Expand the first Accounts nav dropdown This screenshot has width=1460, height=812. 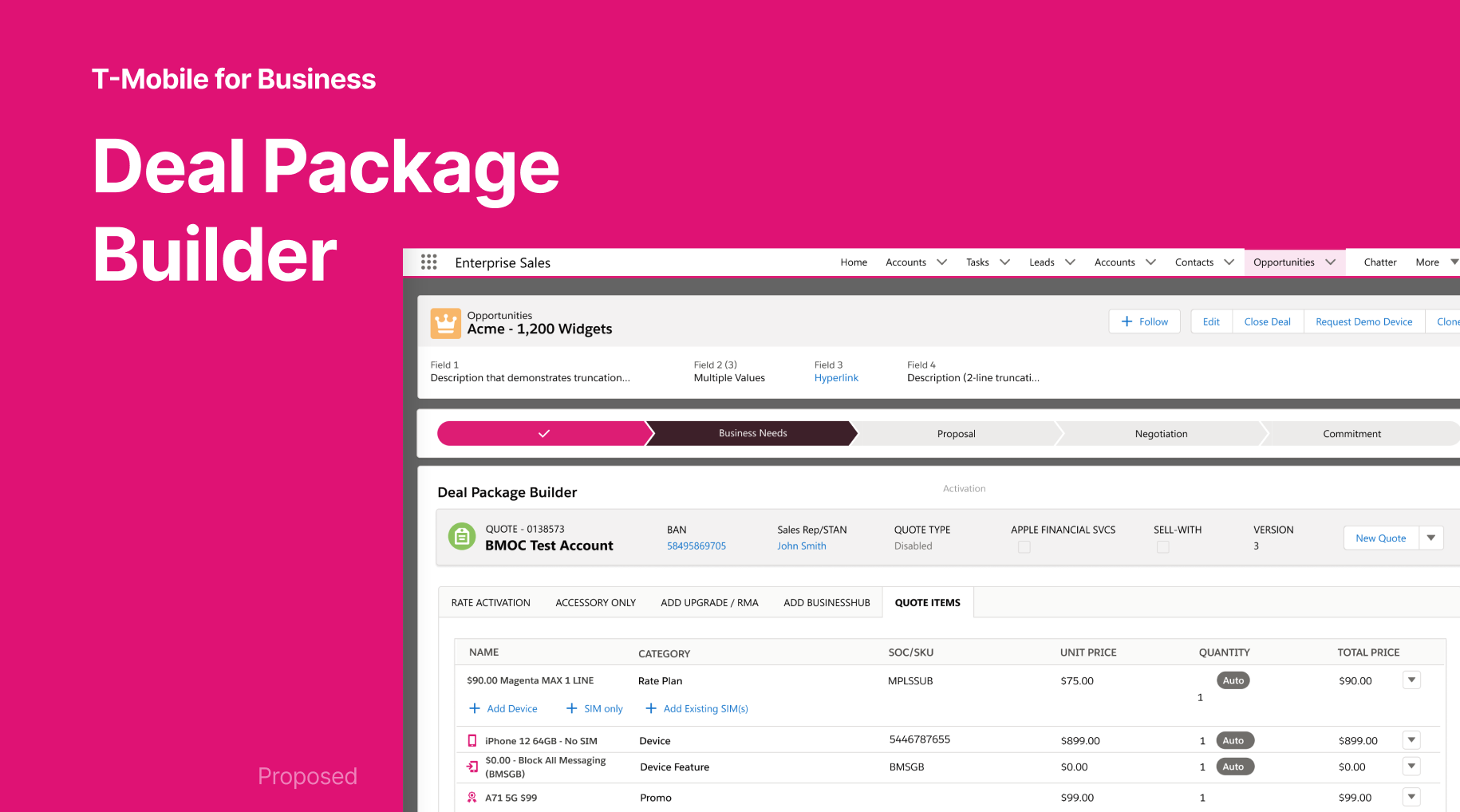coord(941,262)
